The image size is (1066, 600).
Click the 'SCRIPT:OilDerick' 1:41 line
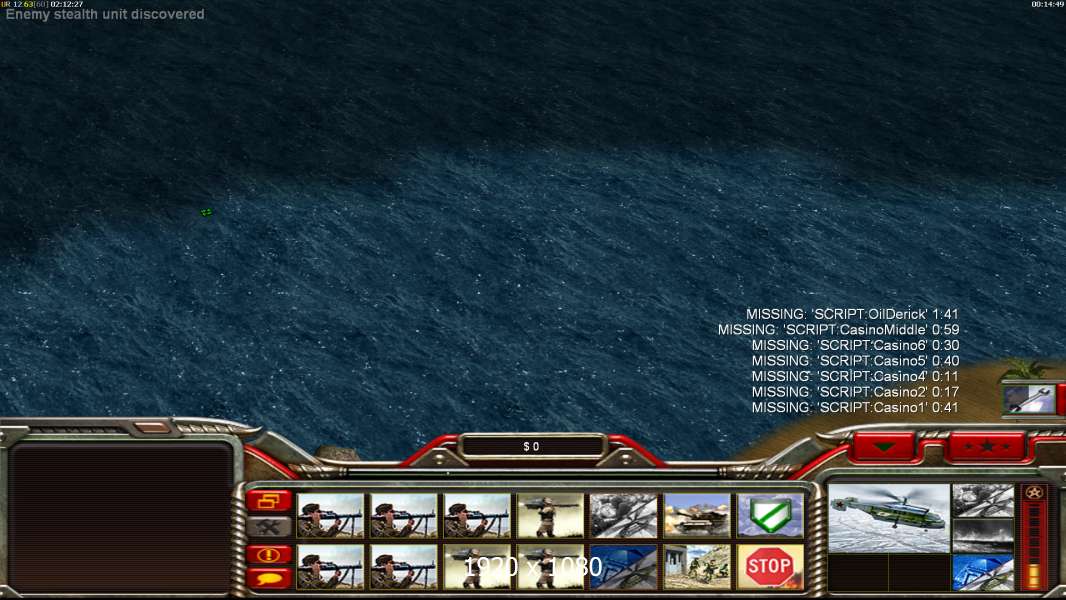pyautogui.click(x=852, y=314)
